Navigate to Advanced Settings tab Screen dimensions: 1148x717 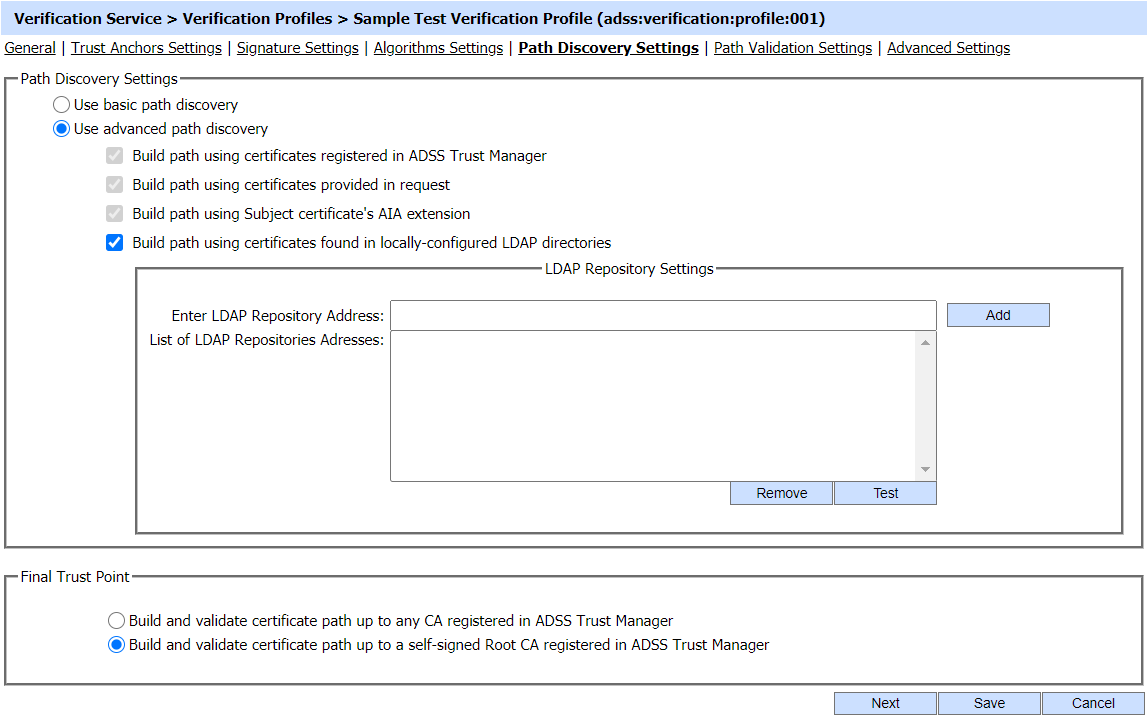coord(948,48)
